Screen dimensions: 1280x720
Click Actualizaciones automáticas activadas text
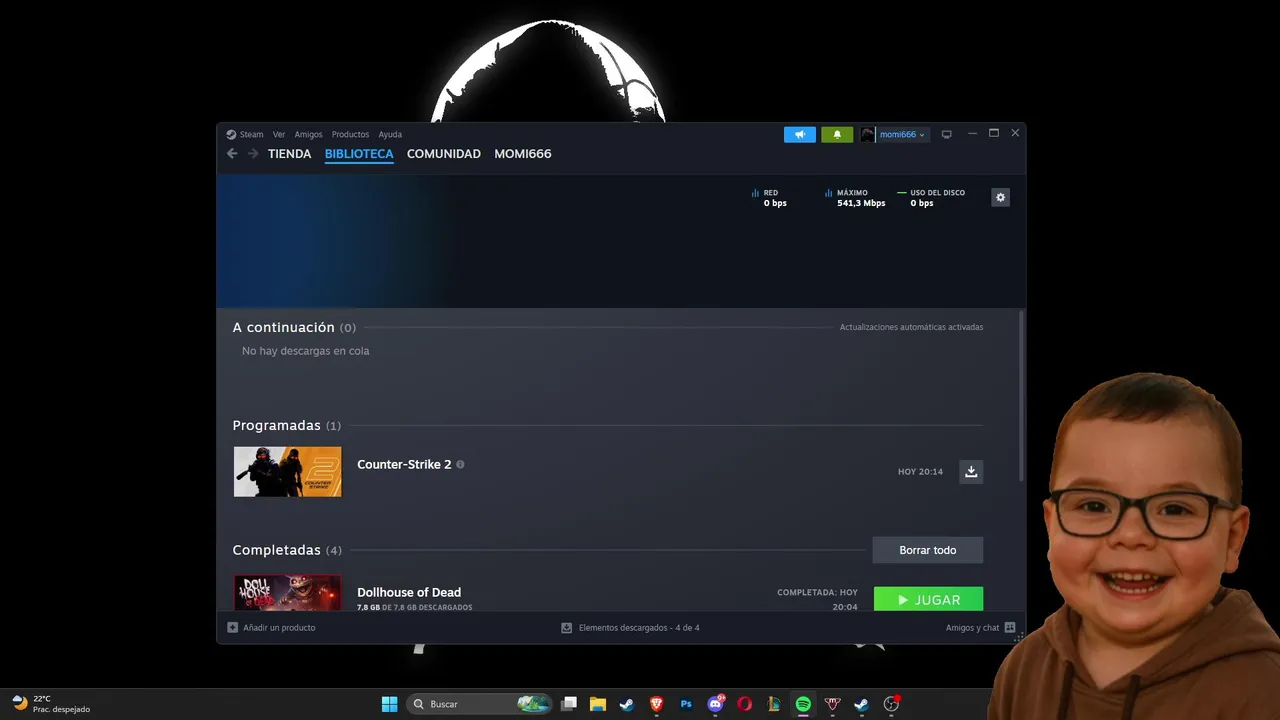coord(911,327)
